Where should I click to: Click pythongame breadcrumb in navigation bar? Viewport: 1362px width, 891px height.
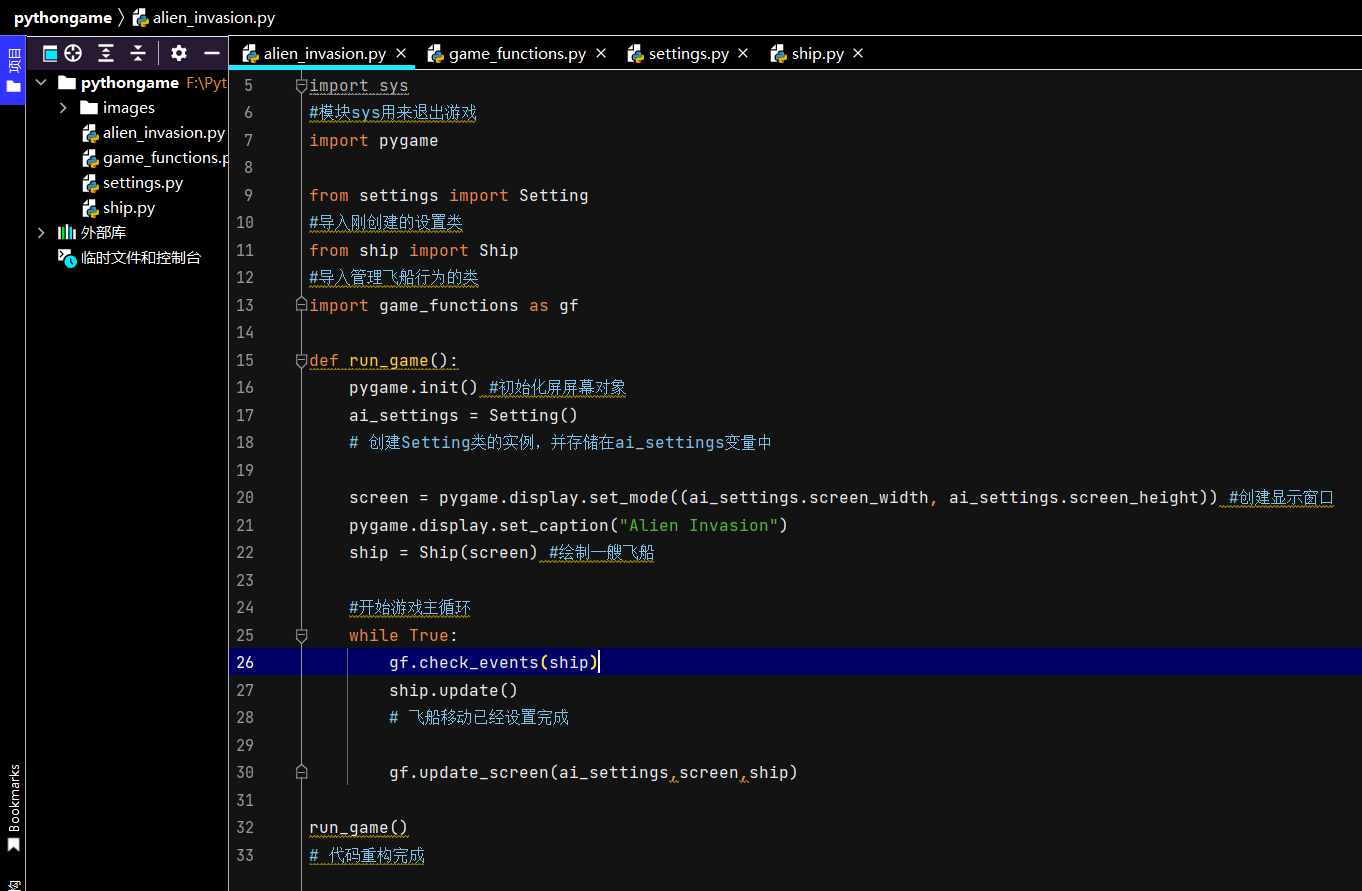pyautogui.click(x=62, y=17)
